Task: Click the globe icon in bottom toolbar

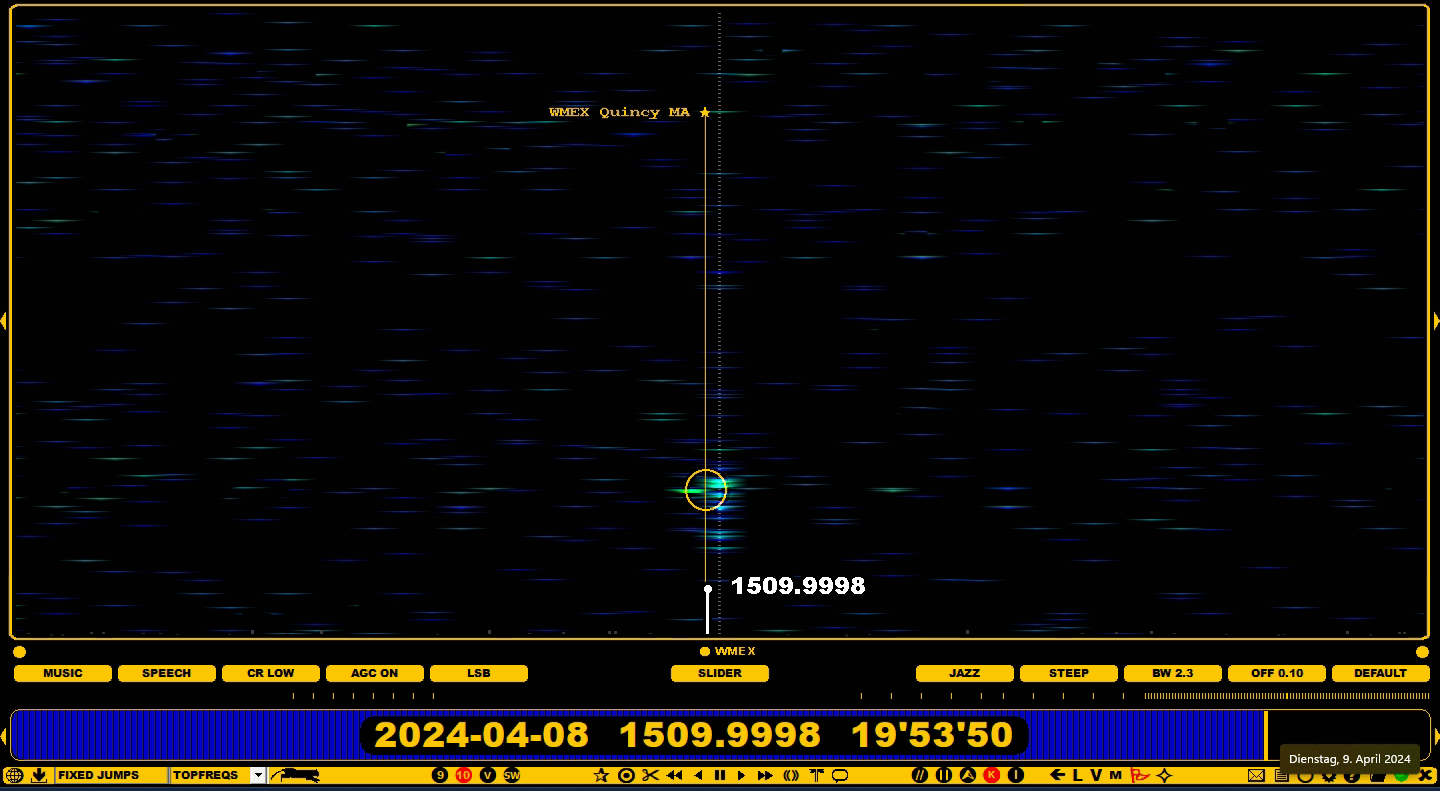Action: pos(14,775)
